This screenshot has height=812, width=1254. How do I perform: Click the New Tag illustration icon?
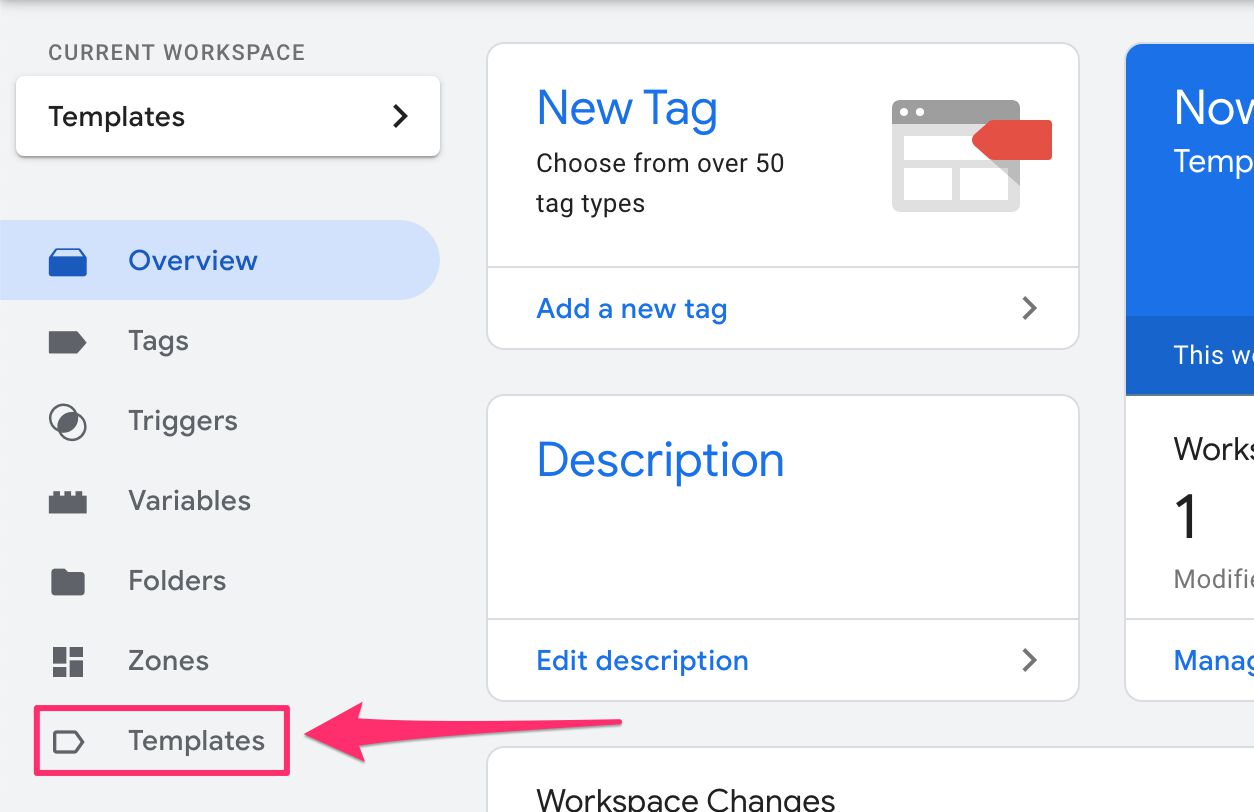(971, 155)
